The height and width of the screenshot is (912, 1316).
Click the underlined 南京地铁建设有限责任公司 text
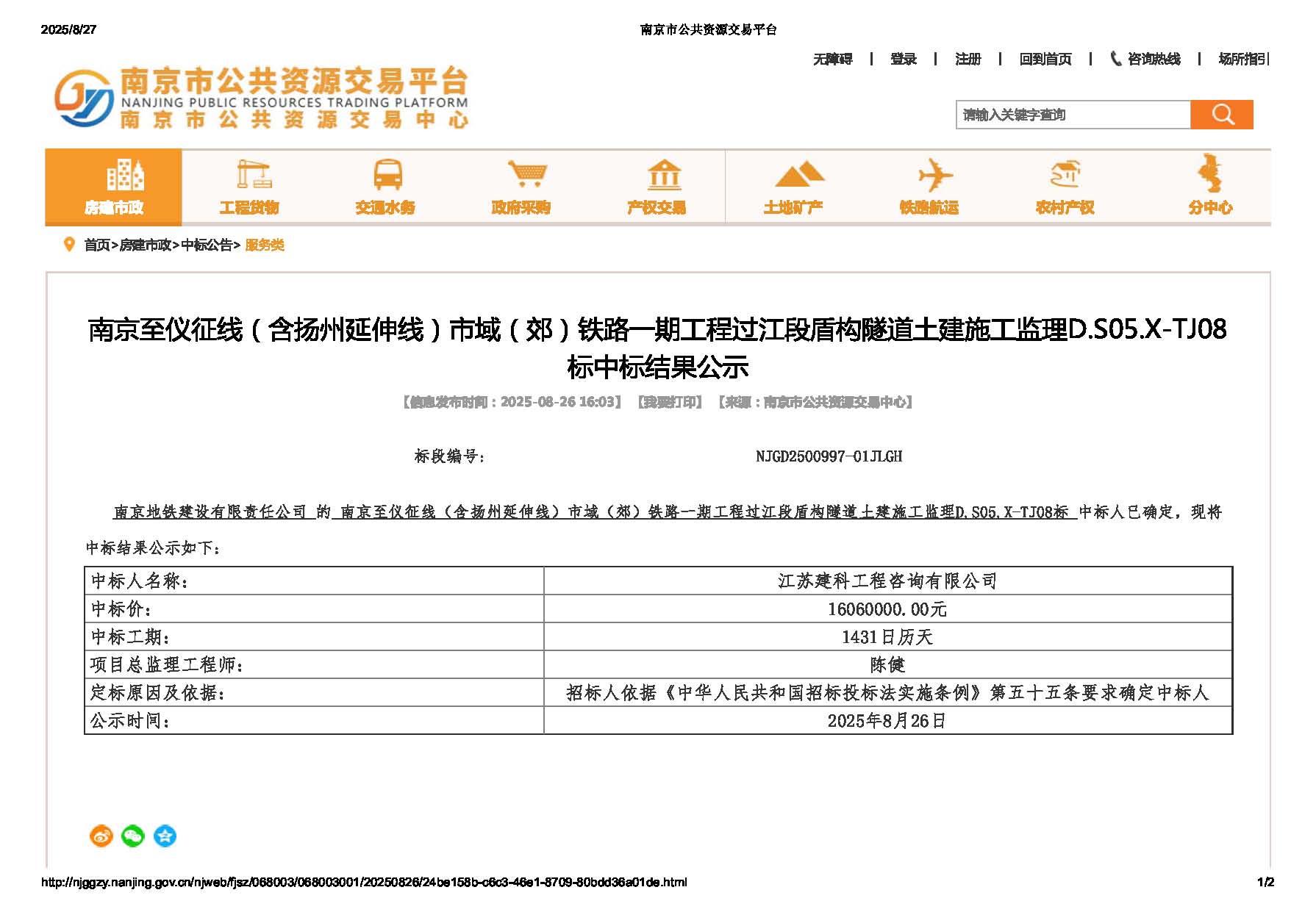[210, 512]
